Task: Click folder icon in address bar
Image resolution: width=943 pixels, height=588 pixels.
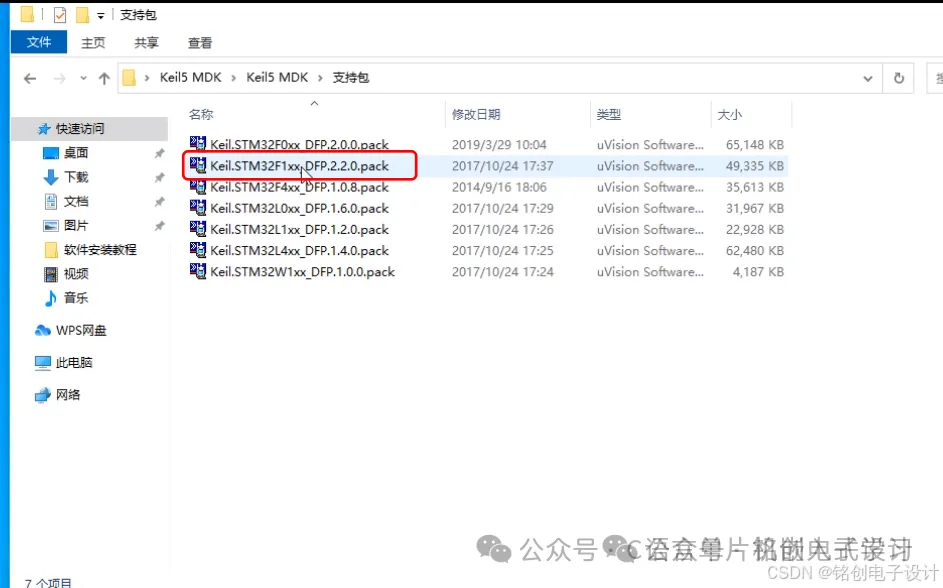Action: (129, 78)
